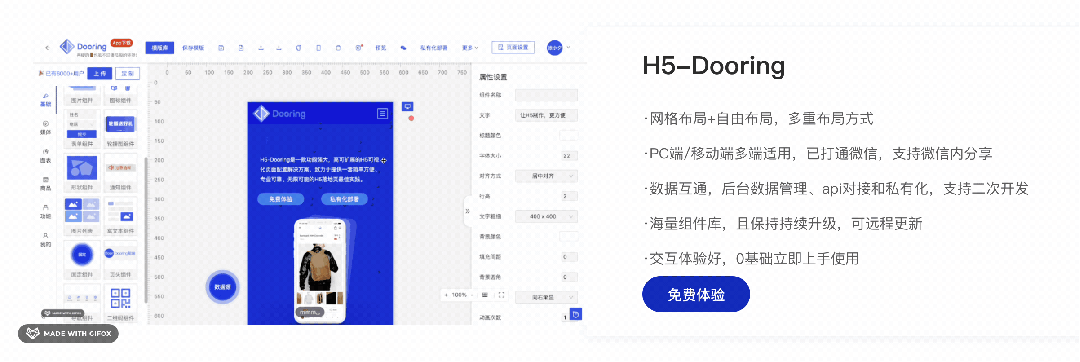Screen dimensions: 1080x362
Task: Click the floating blue circle button on the canvas
Action: pyautogui.click(x=222, y=287)
